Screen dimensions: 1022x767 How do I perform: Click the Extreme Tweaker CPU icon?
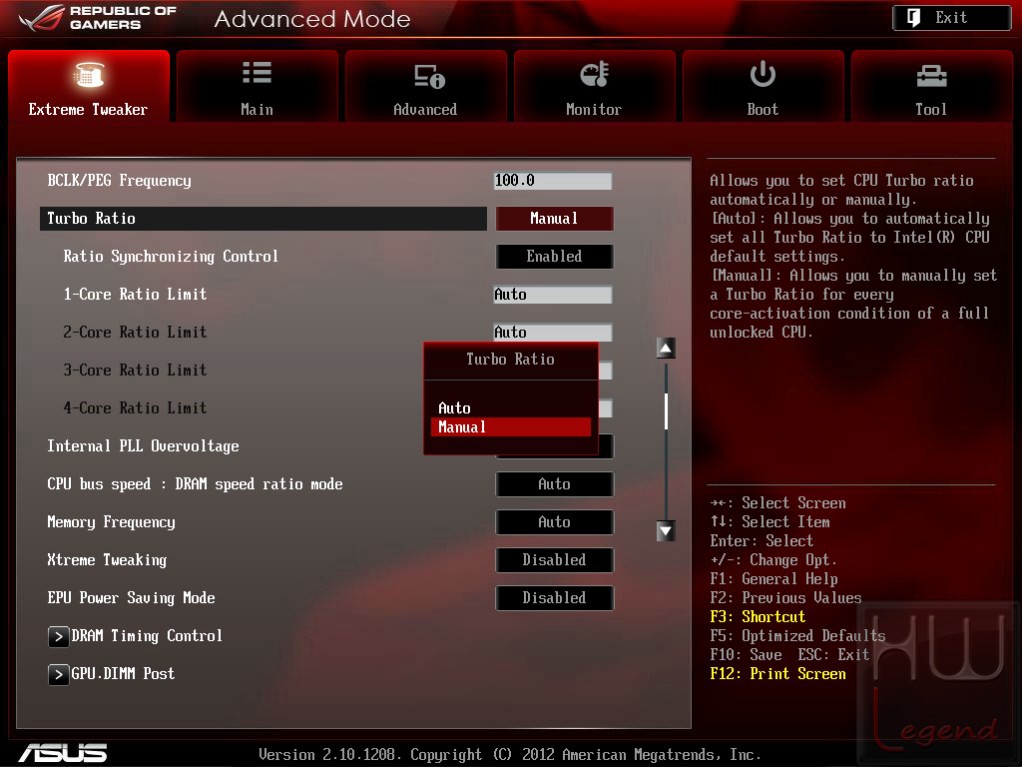pyautogui.click(x=89, y=74)
